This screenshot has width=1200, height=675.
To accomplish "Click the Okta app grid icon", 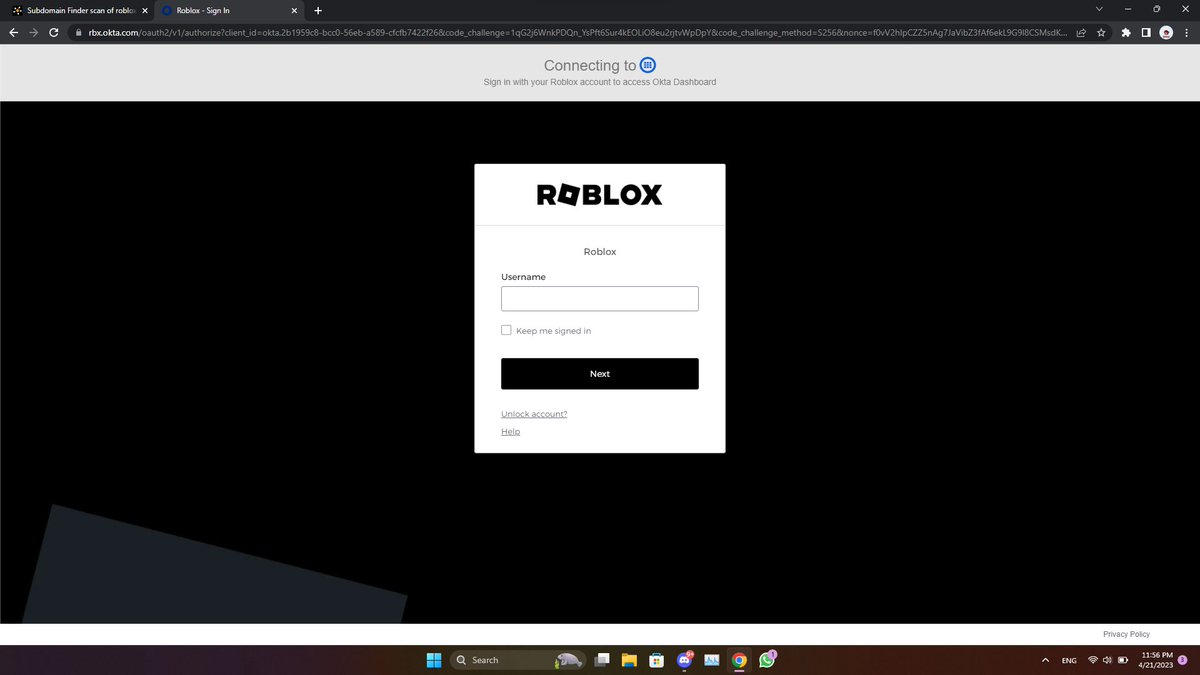I will click(x=647, y=65).
